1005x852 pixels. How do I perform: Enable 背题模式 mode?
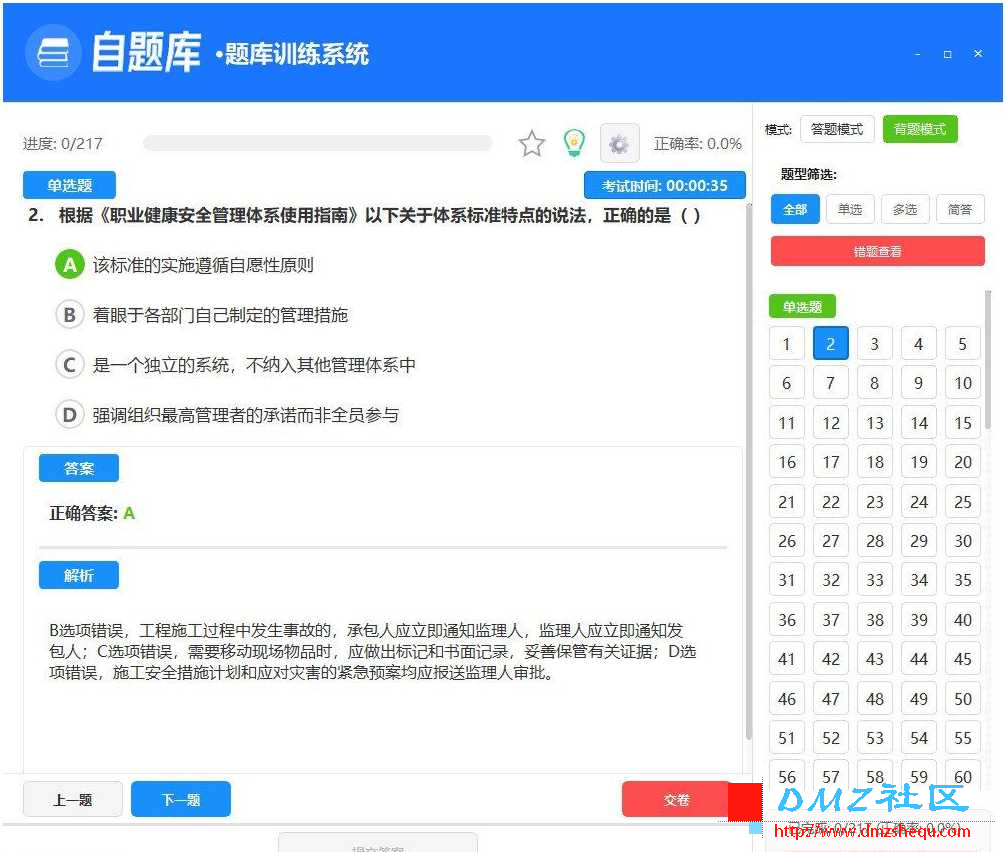[x=920, y=129]
